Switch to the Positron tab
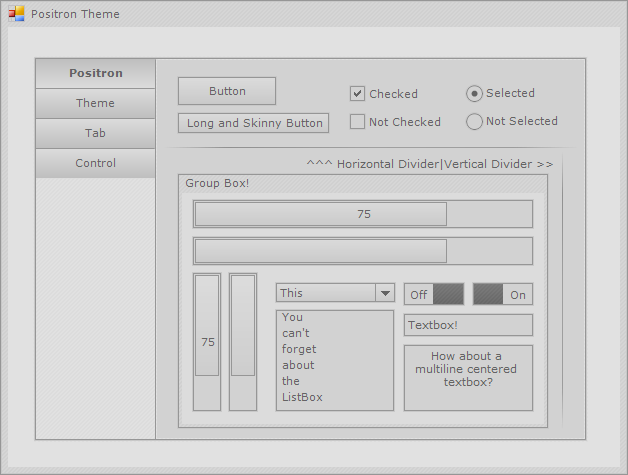Screen dimensions: 628x475 [x=96, y=73]
